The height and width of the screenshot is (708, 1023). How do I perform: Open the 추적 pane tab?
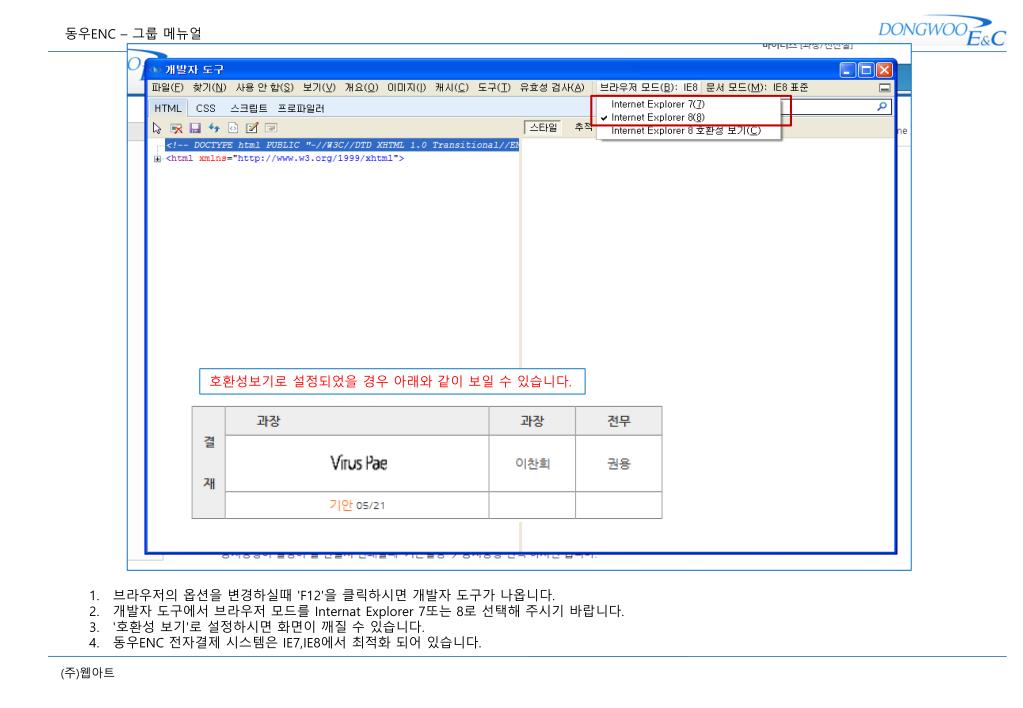coord(583,127)
